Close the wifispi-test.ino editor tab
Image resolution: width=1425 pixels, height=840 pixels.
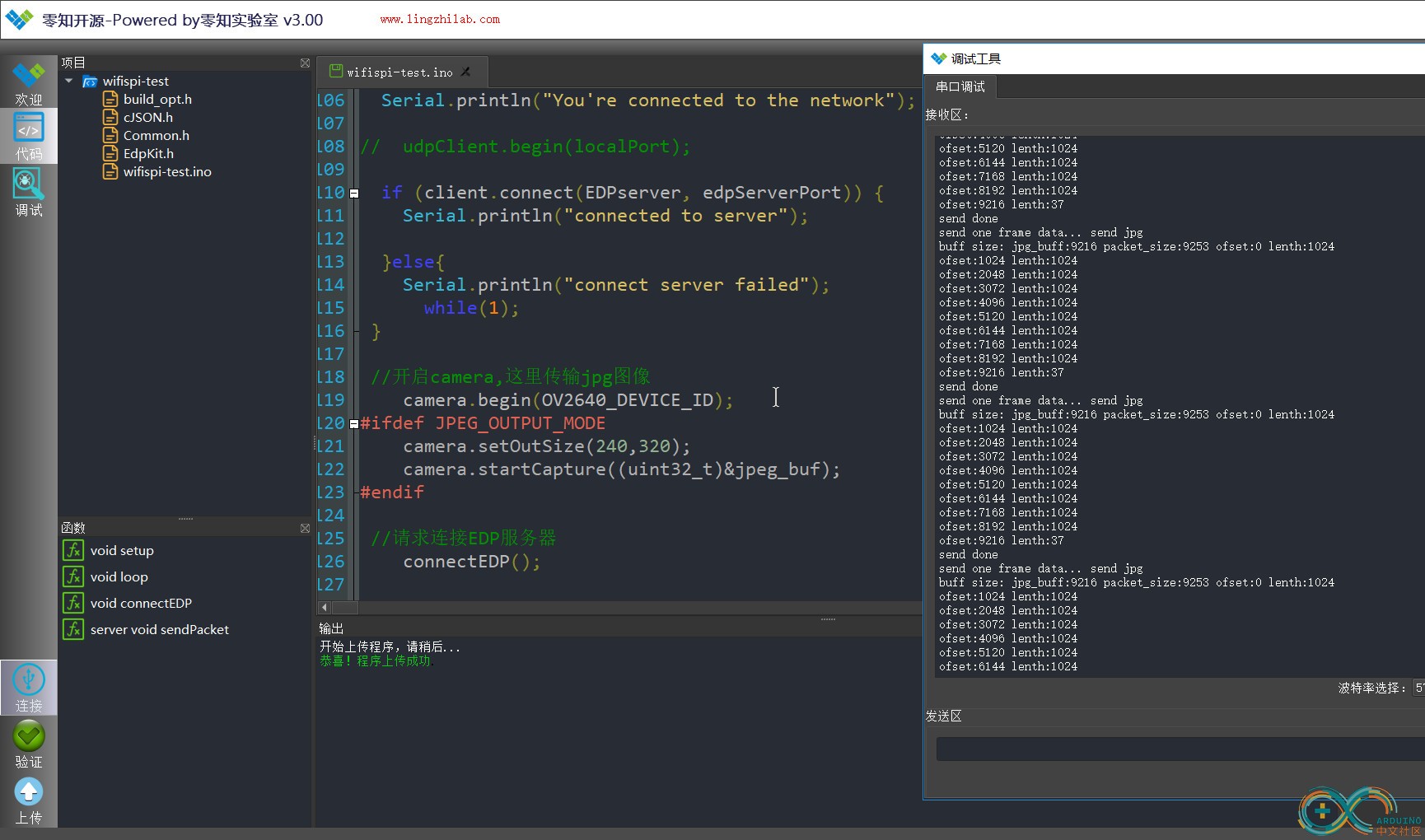(x=466, y=72)
